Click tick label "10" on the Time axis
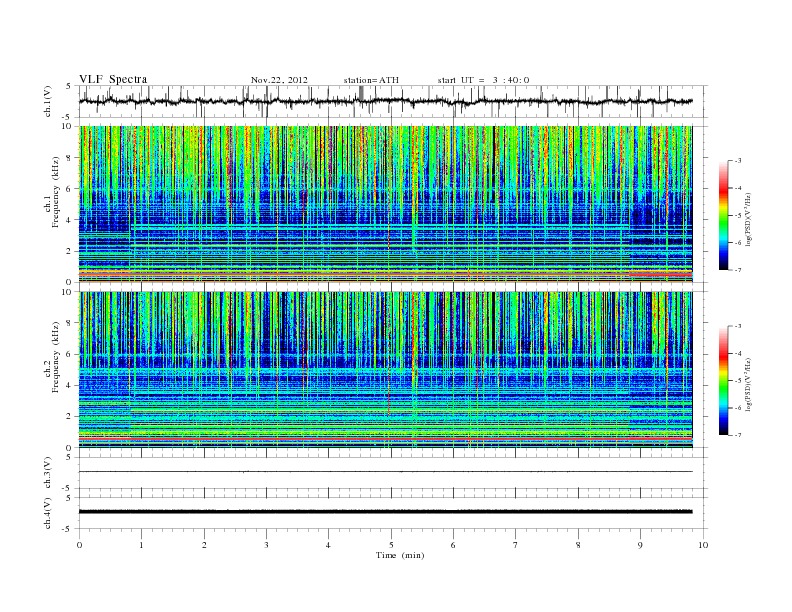The width and height of the screenshot is (792, 612). 703,545
